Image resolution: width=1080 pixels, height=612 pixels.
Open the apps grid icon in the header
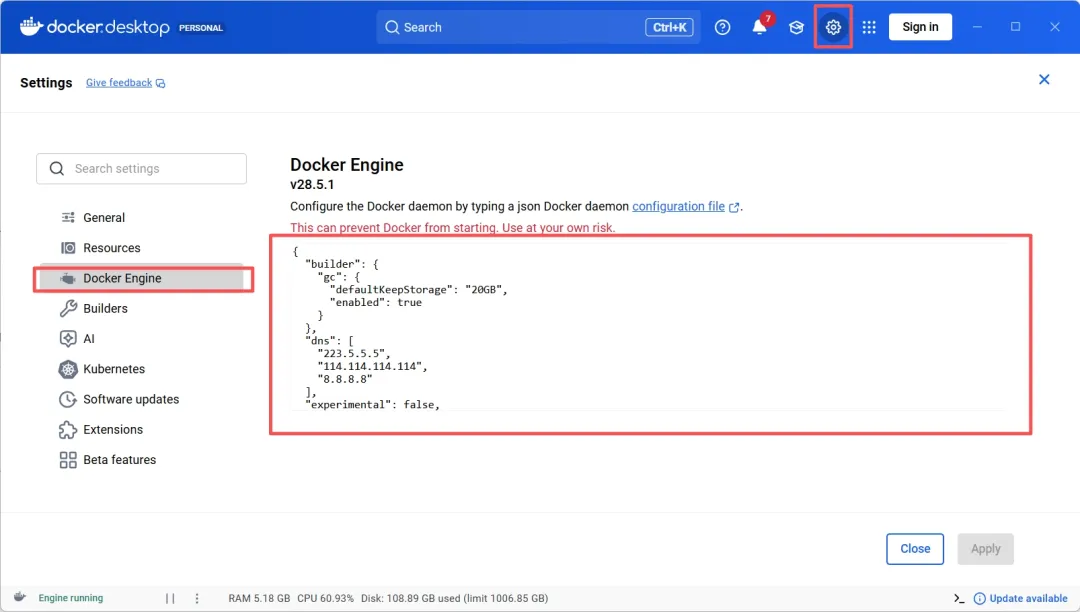[x=869, y=28]
